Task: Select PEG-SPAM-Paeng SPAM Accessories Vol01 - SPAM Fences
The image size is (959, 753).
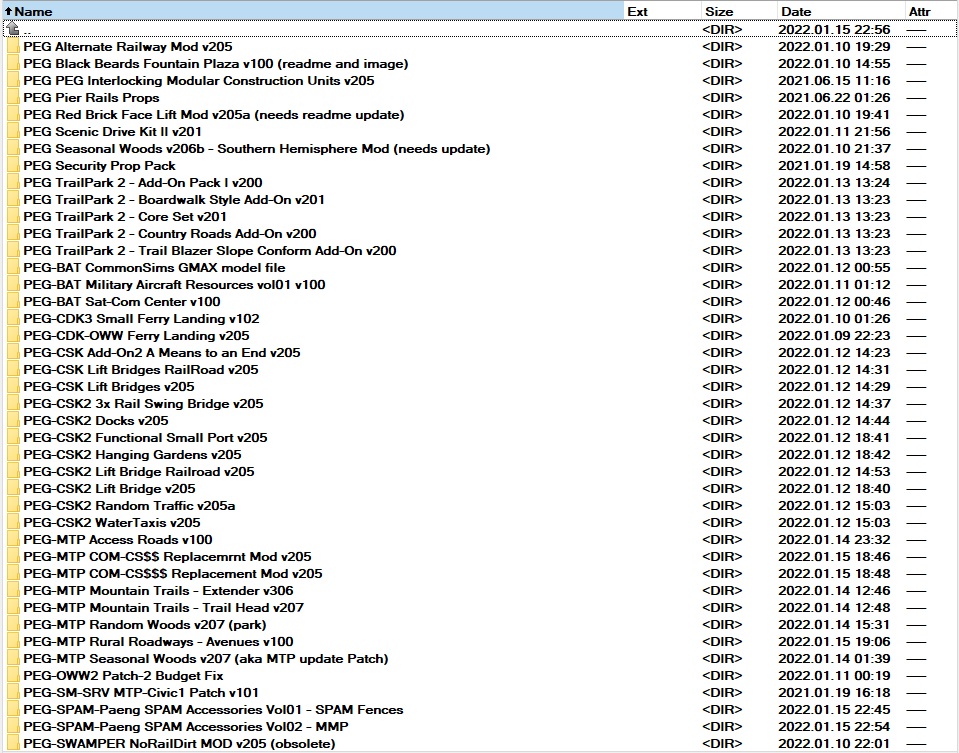Action: tap(213, 710)
